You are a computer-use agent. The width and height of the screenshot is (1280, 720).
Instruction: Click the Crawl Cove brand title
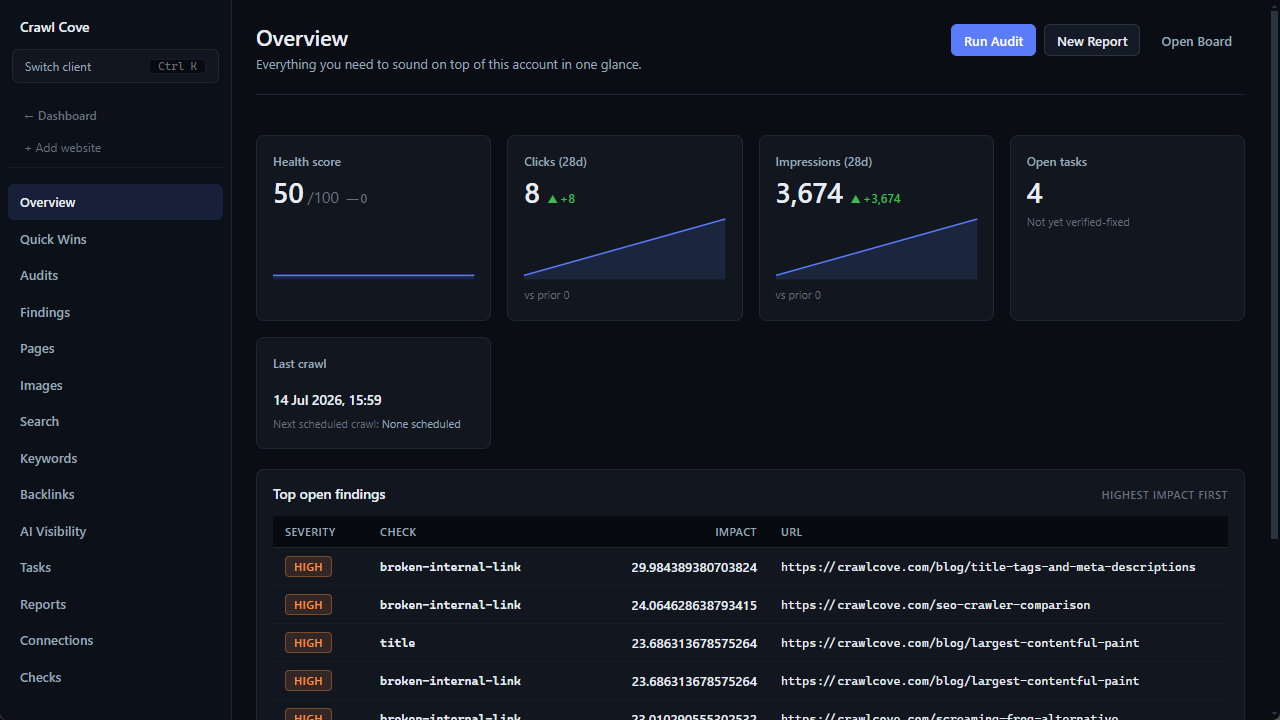55,27
